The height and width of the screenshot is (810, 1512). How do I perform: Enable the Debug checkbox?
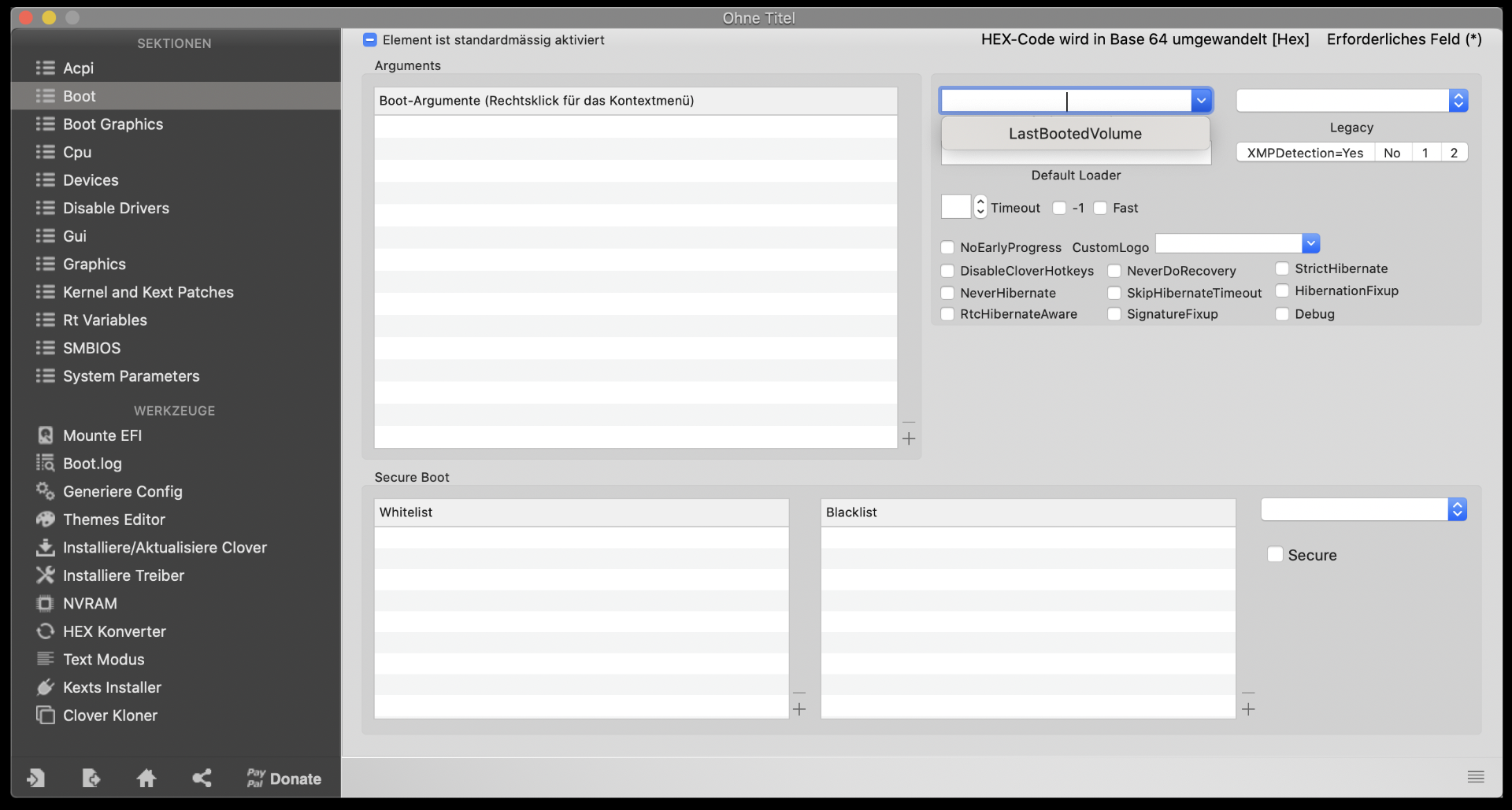[x=1283, y=314]
